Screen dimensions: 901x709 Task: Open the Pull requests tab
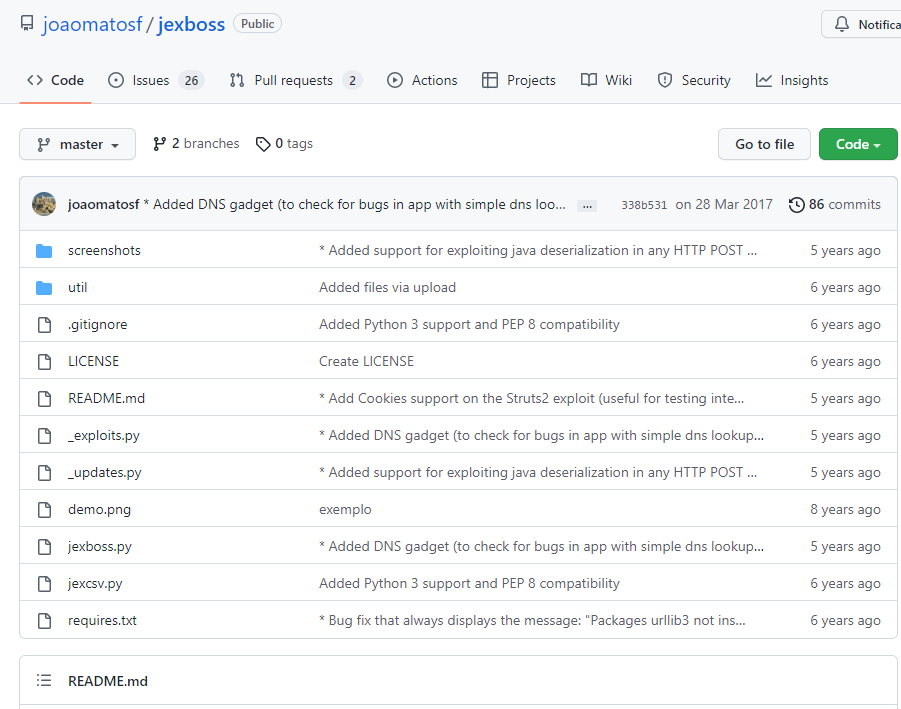pos(295,80)
